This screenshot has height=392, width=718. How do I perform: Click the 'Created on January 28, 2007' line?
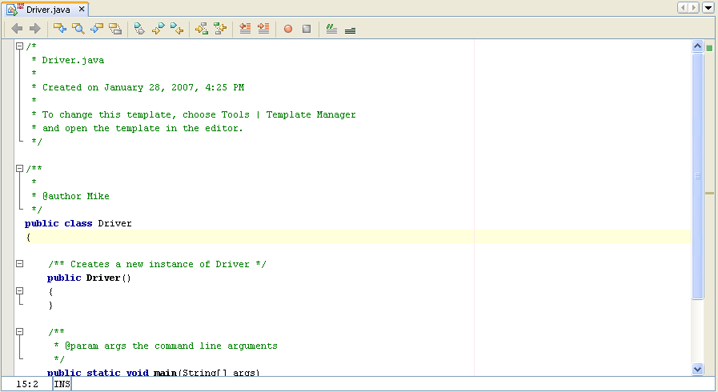click(x=138, y=87)
